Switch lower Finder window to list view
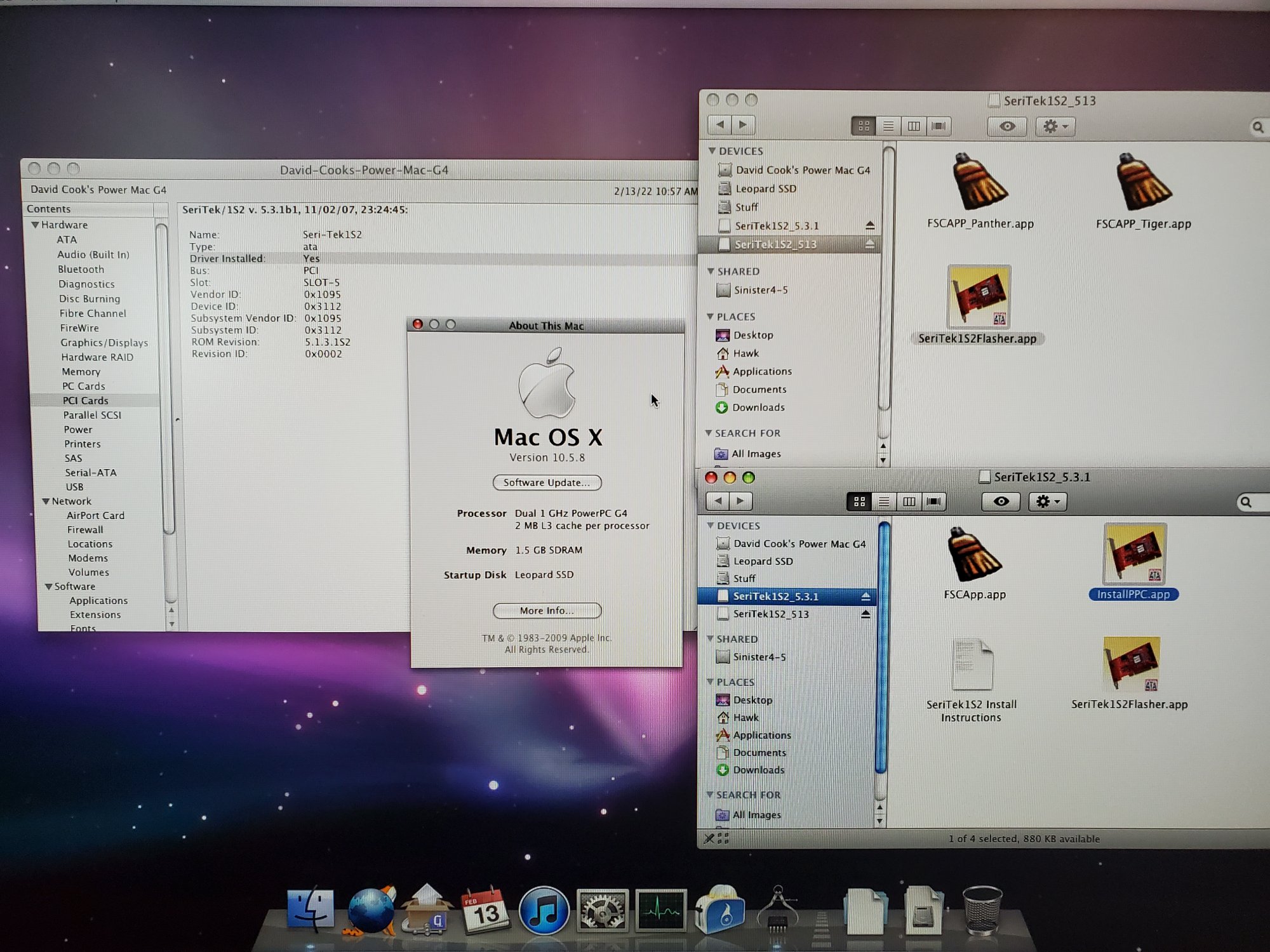The height and width of the screenshot is (952, 1270). coord(884,502)
